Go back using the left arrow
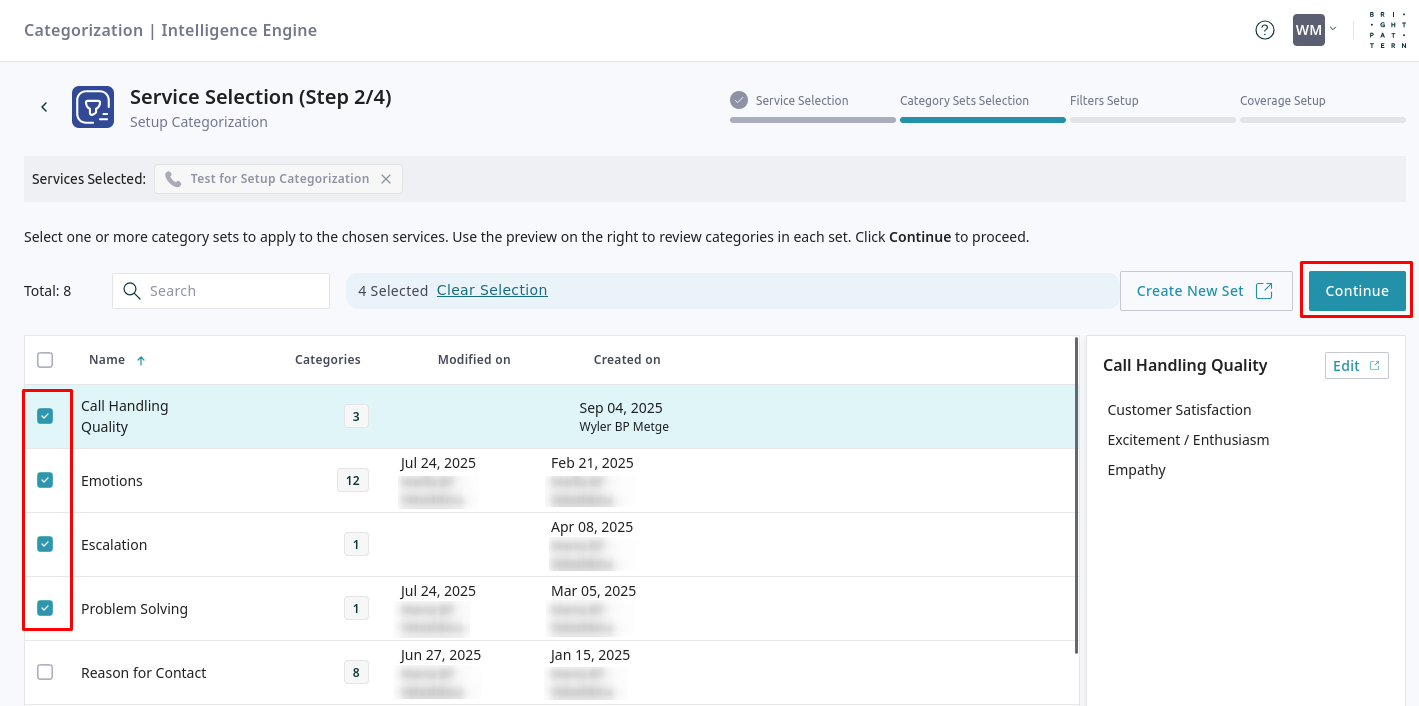Image resolution: width=1419 pixels, height=706 pixels. (44, 107)
